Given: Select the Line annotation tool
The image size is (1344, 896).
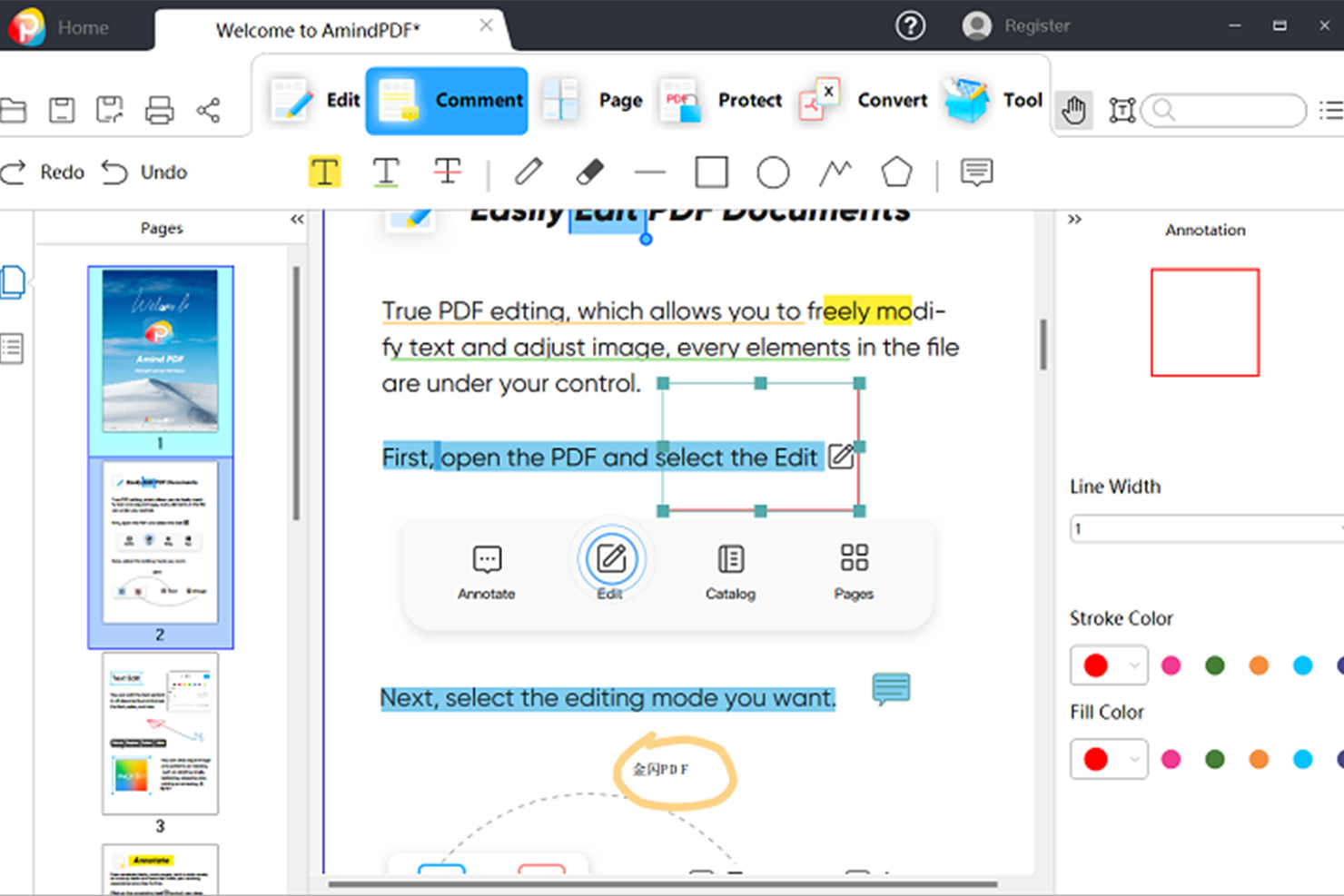Looking at the screenshot, I should (x=650, y=172).
